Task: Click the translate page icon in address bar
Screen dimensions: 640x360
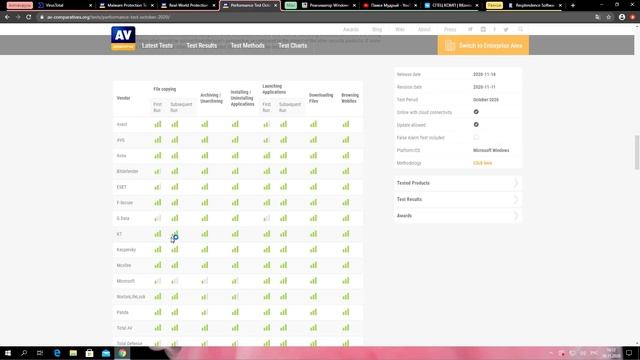Action: click(x=598, y=17)
